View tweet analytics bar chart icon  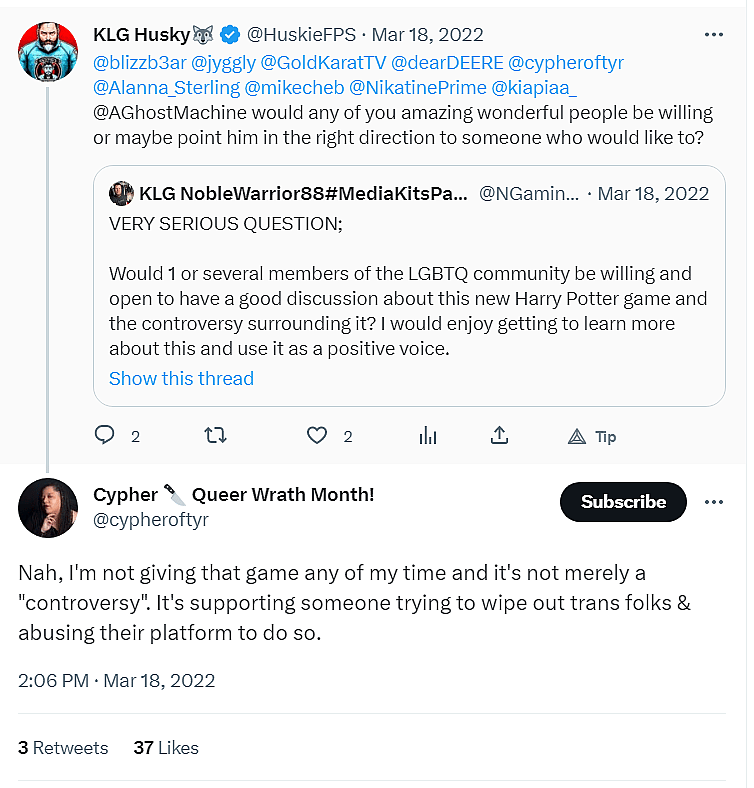tap(428, 436)
